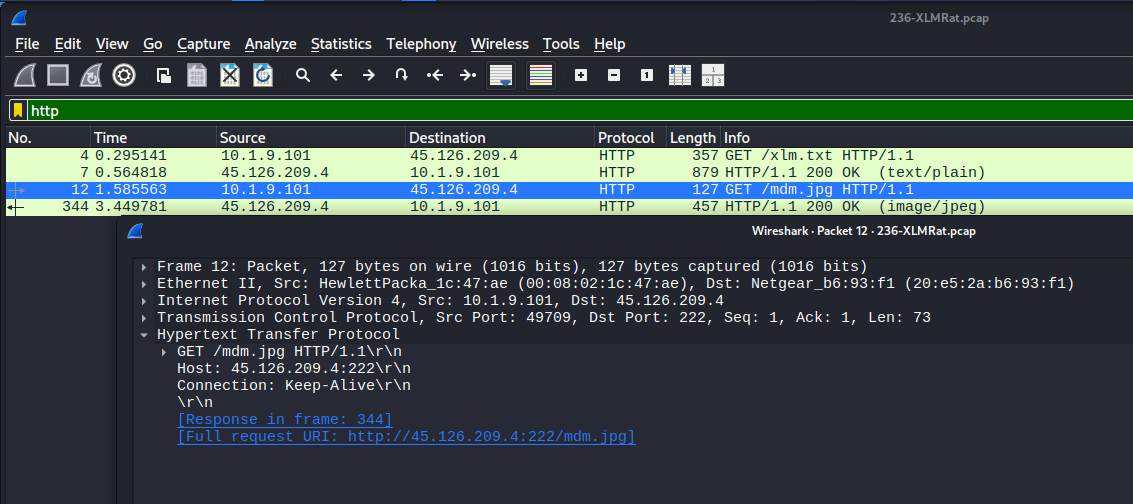Click the Wireshark fin in main title bar

pyautogui.click(x=20, y=18)
